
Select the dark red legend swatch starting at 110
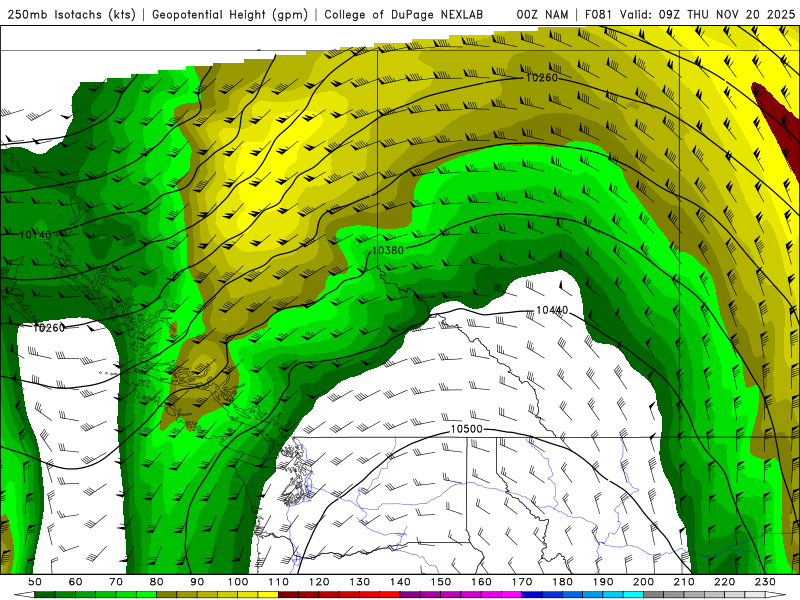[x=288, y=595]
